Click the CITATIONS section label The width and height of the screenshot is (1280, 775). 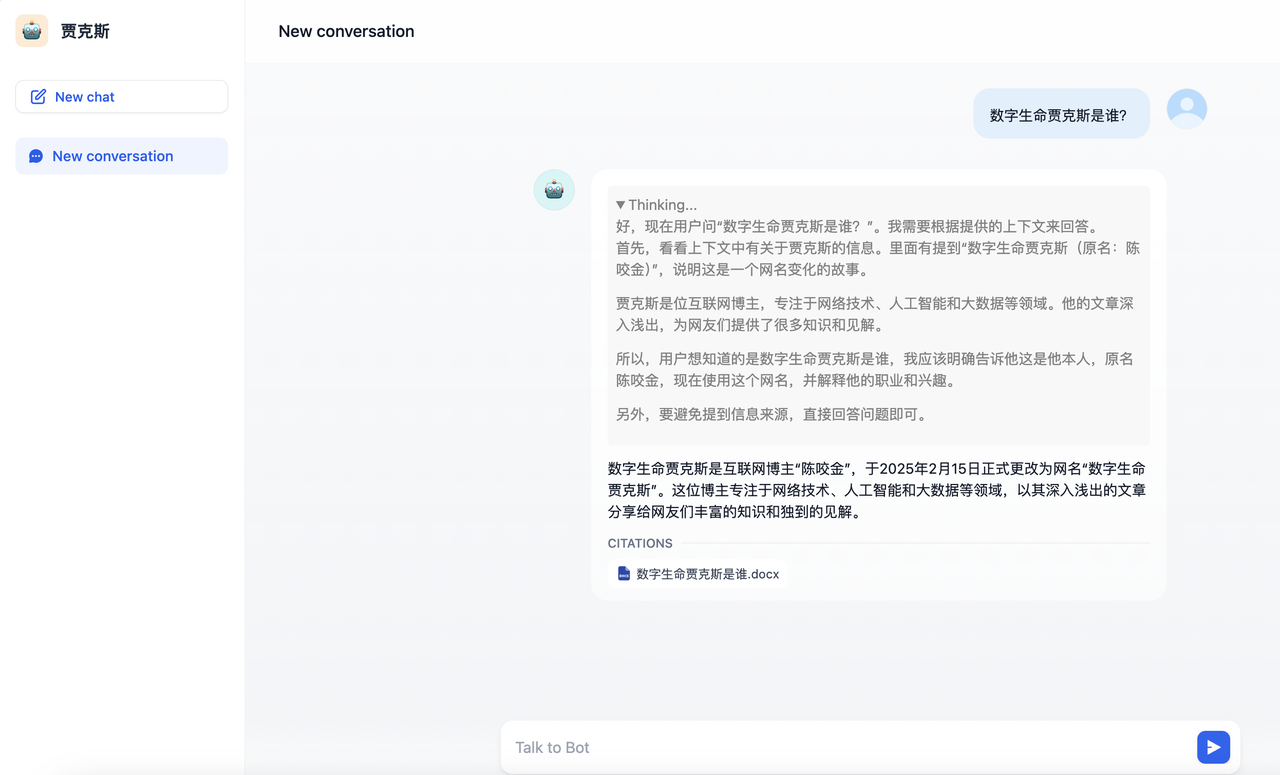tap(640, 543)
